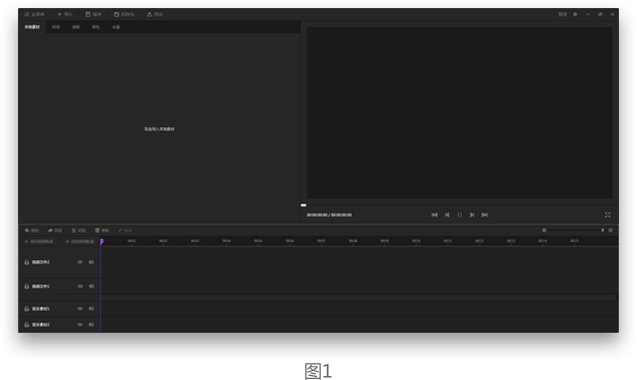The height and width of the screenshot is (380, 637).
Task: Click the greyed-out Edit pencil tool
Action: tap(120, 230)
